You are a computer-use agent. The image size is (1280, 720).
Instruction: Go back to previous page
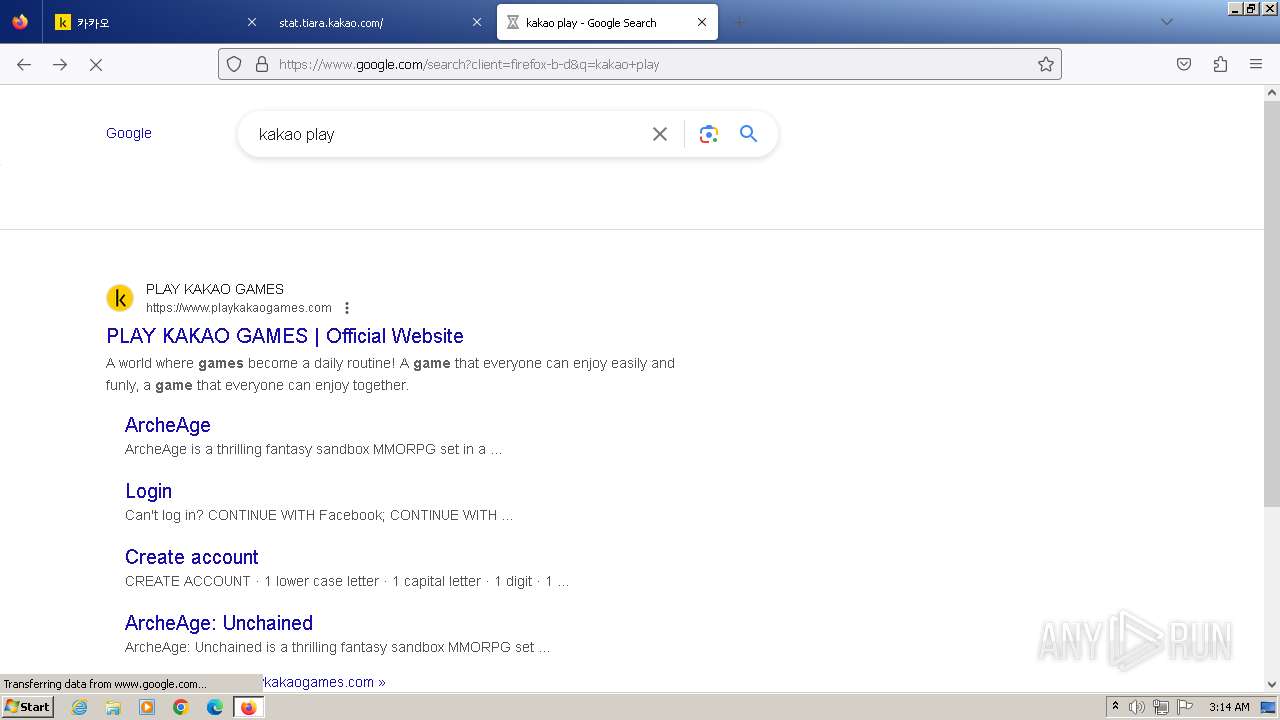coord(24,64)
